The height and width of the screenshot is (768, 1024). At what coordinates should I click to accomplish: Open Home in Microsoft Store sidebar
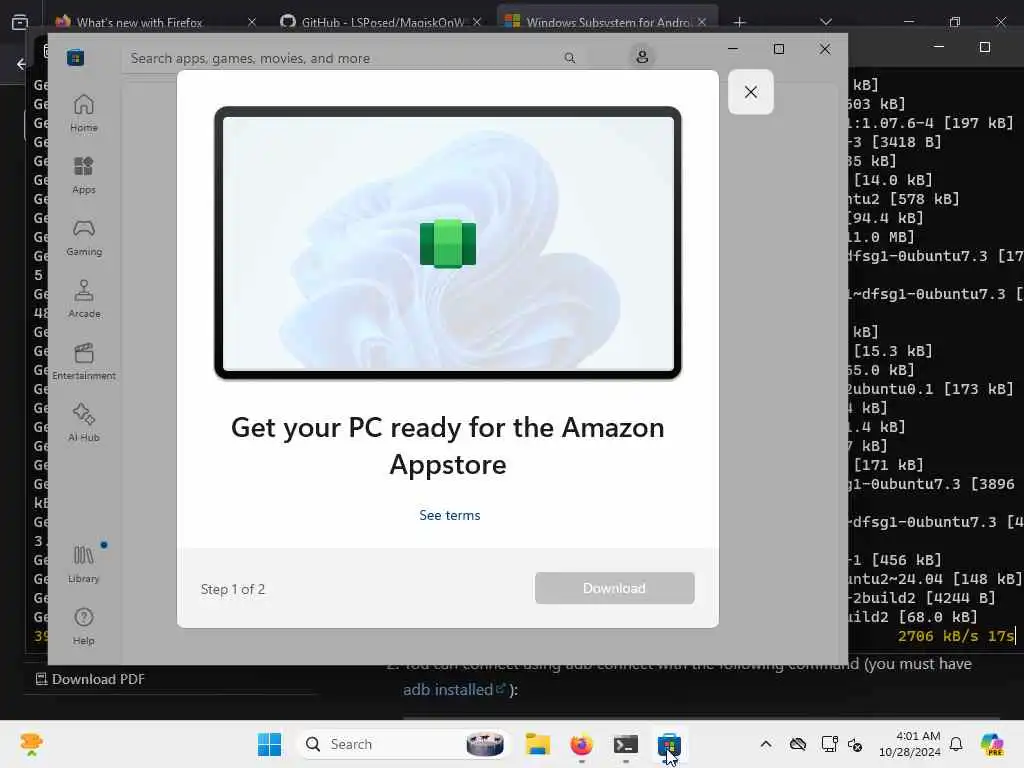84,113
